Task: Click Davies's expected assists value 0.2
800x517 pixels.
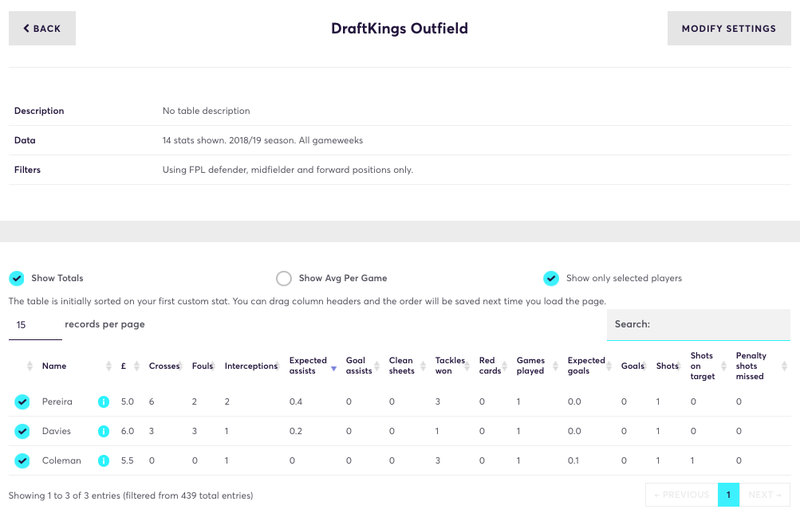Action: [296, 431]
